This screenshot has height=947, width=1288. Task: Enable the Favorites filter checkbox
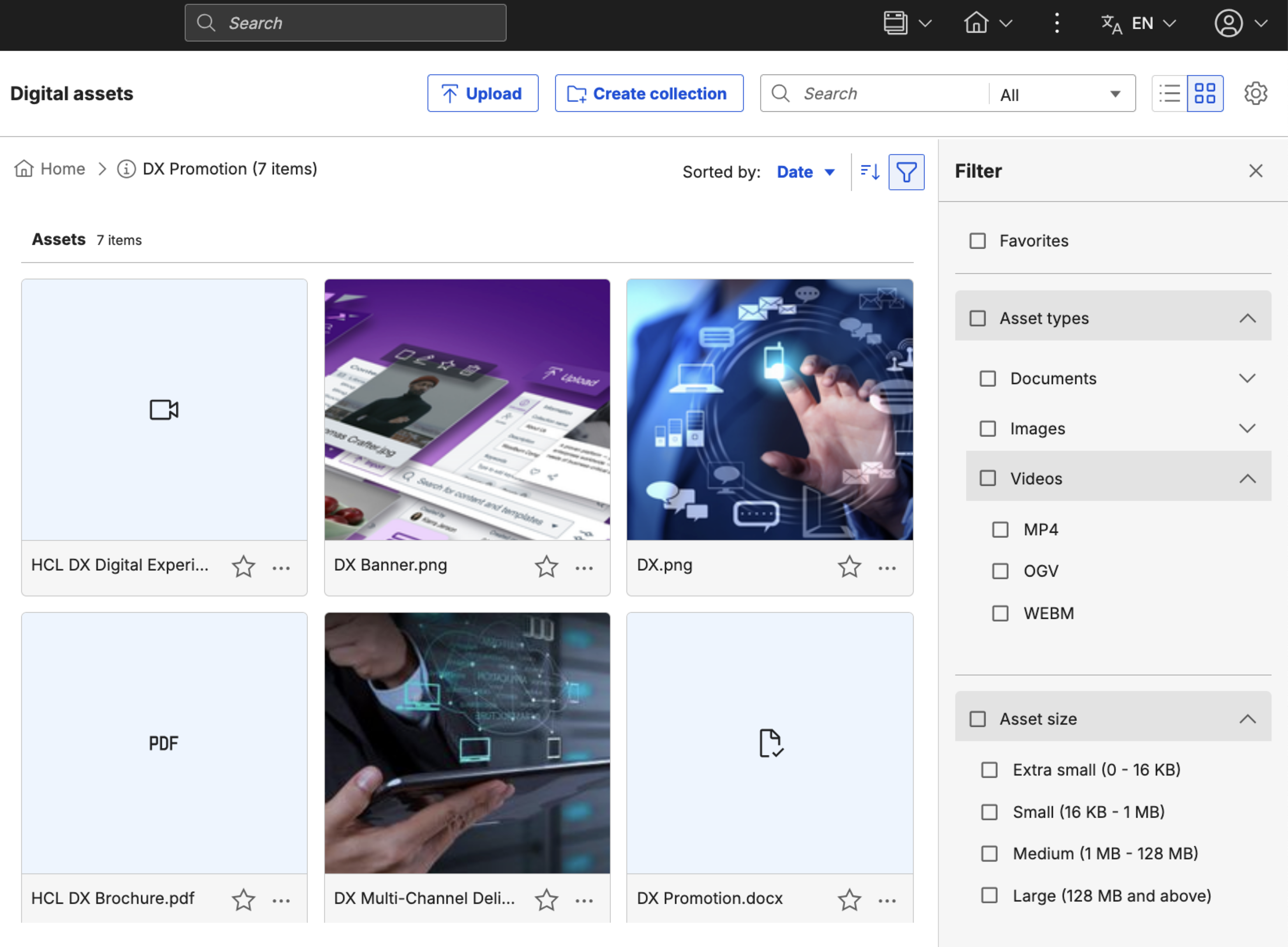(x=977, y=241)
